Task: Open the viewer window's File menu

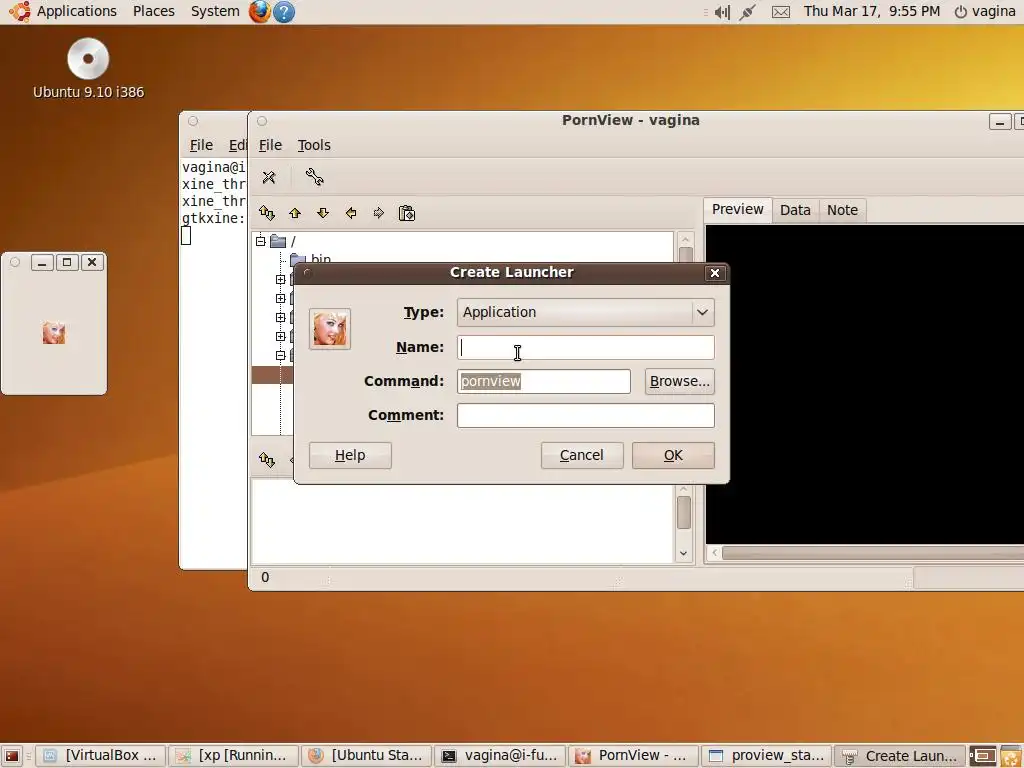Action: tap(270, 145)
